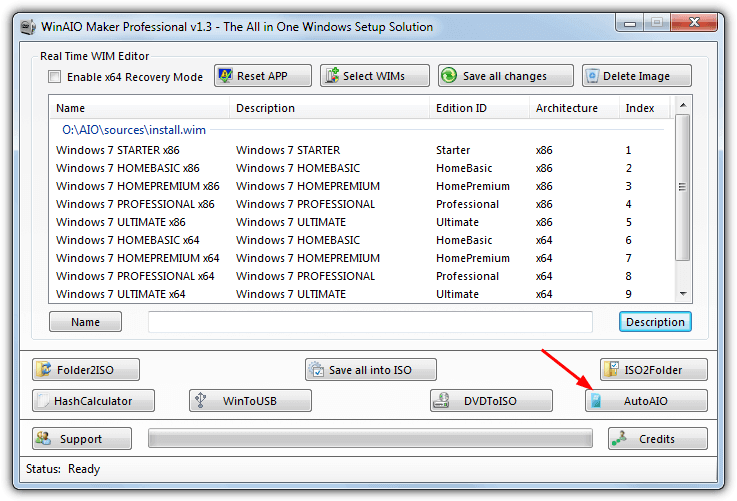Image resolution: width=737 pixels, height=501 pixels.
Task: Open the Name edit button
Action: click(x=86, y=322)
